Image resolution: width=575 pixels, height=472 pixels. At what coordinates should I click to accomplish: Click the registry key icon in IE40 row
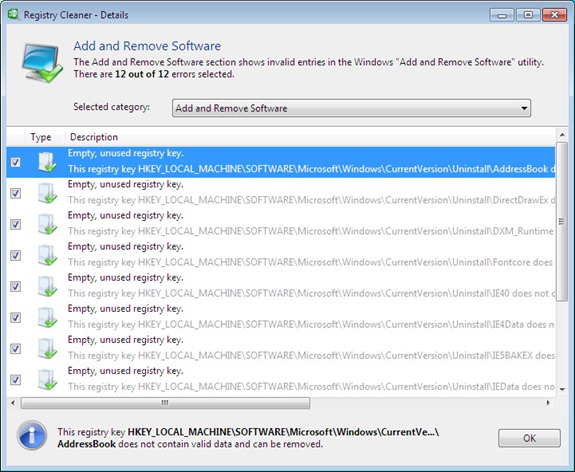point(47,286)
